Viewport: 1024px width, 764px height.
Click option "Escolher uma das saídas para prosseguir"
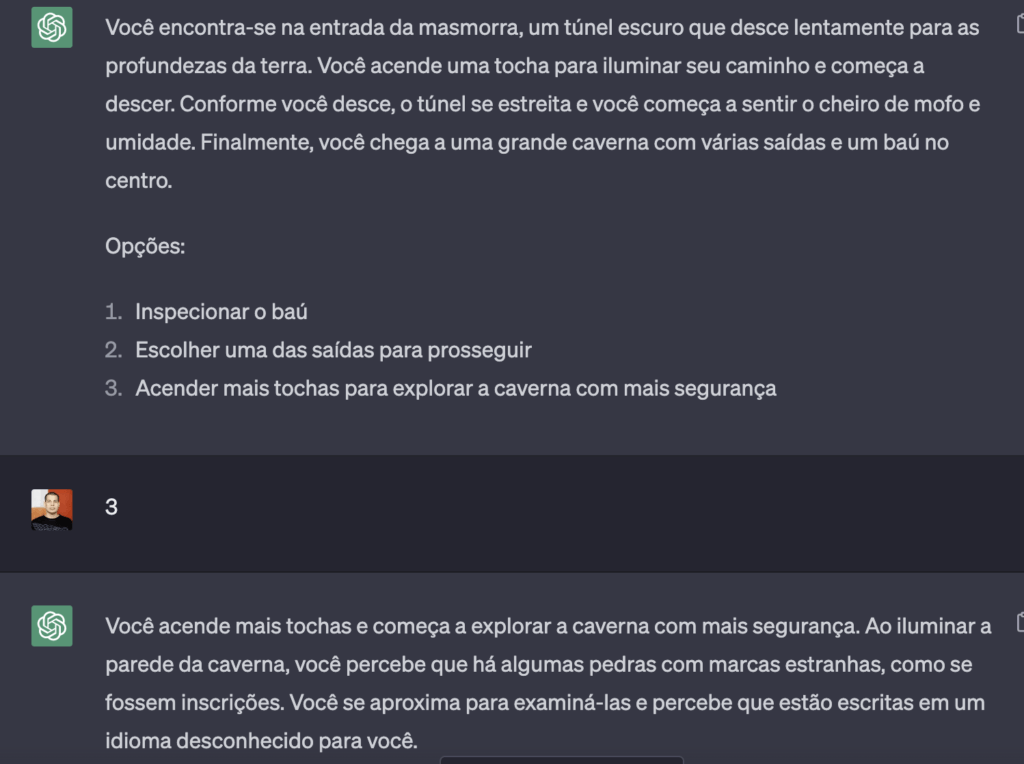tap(333, 351)
